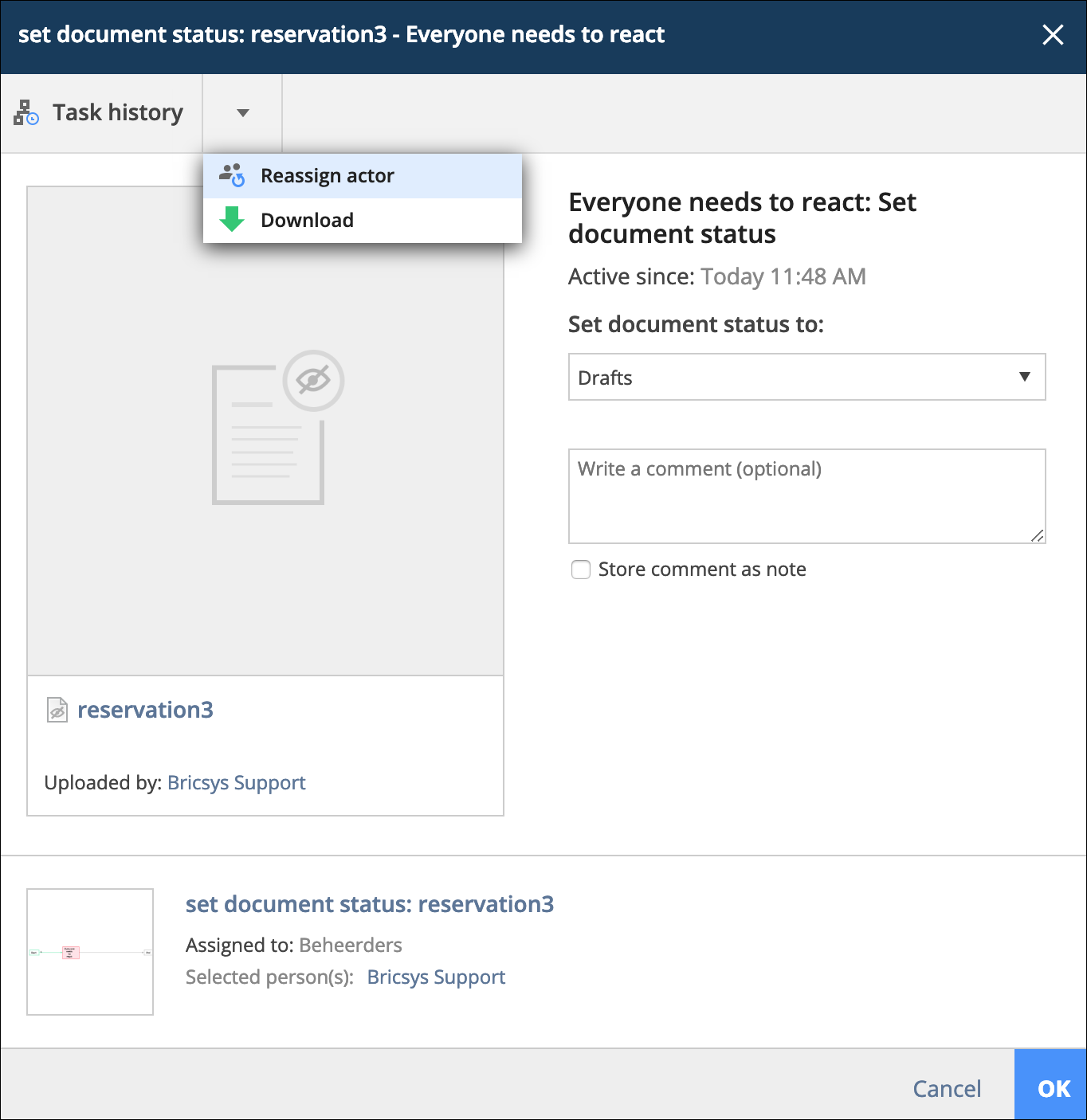Open the Bricsys Support uploader link
This screenshot has width=1087, height=1120.
tap(237, 783)
